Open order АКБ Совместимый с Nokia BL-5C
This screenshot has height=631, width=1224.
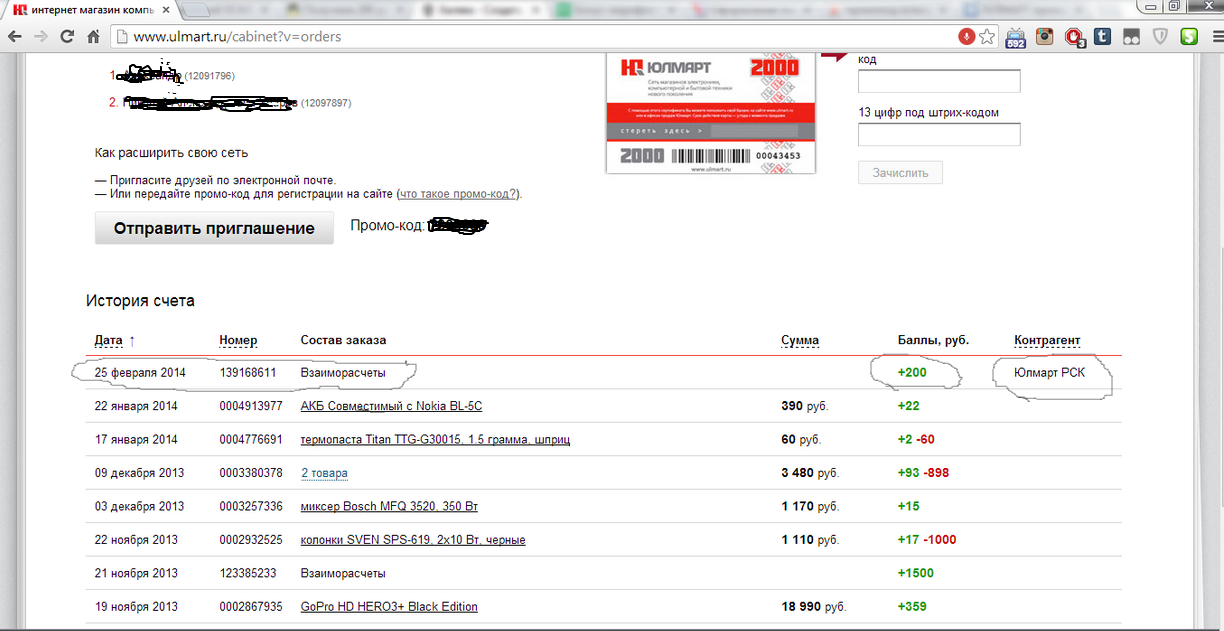tap(391, 406)
